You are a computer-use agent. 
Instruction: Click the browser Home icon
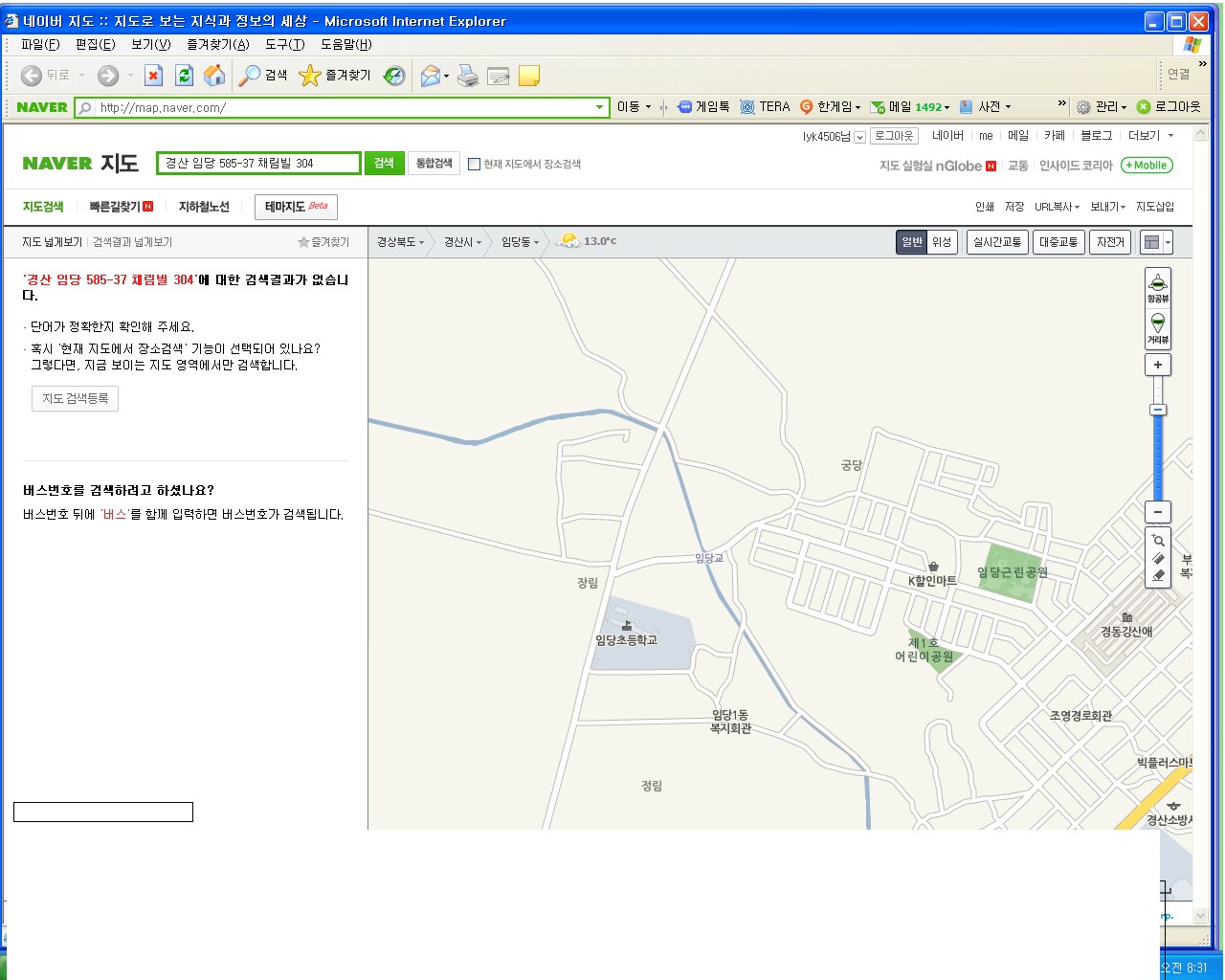pyautogui.click(x=215, y=76)
